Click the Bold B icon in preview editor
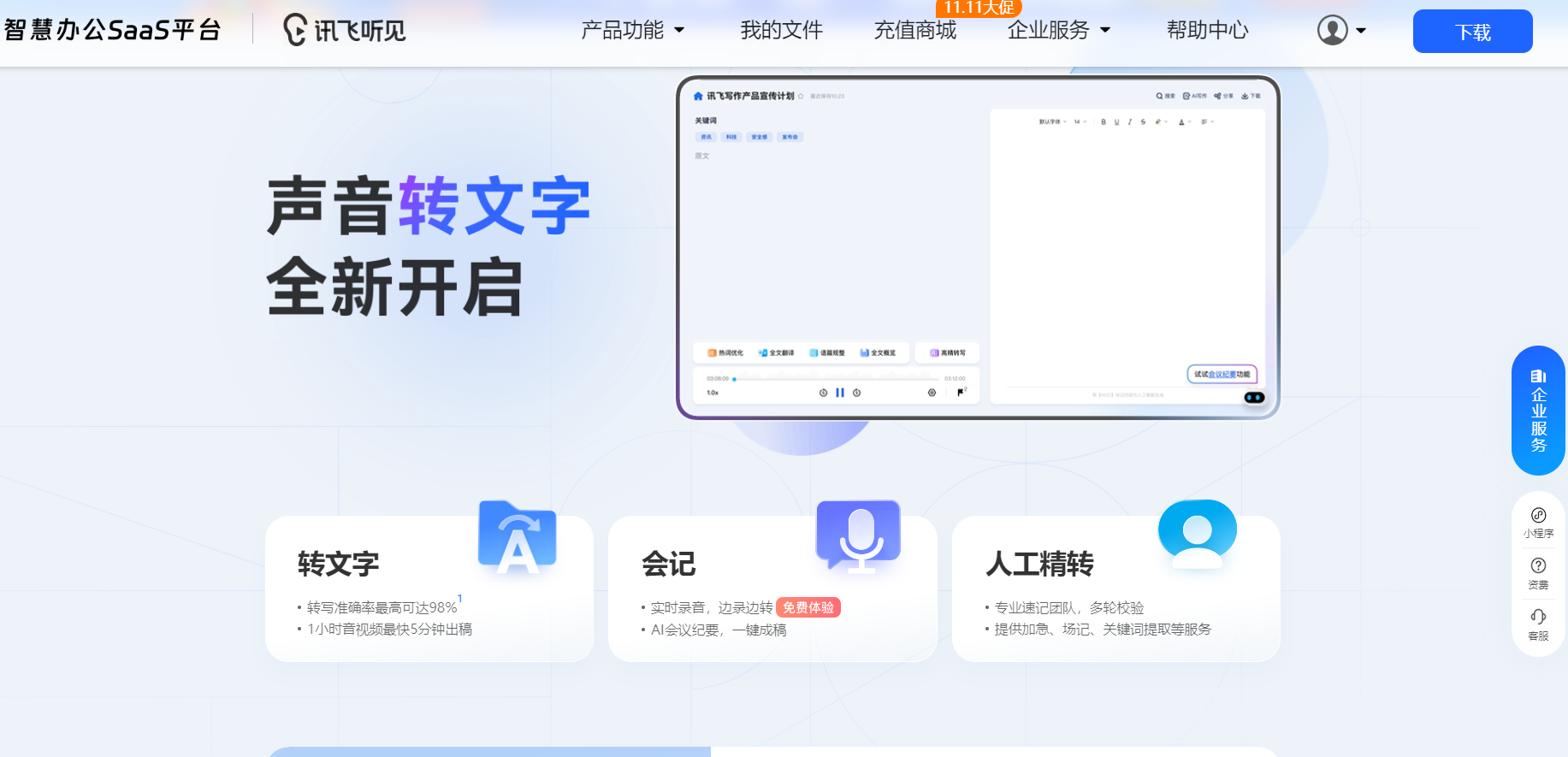This screenshot has width=1568, height=757. 1104,121
